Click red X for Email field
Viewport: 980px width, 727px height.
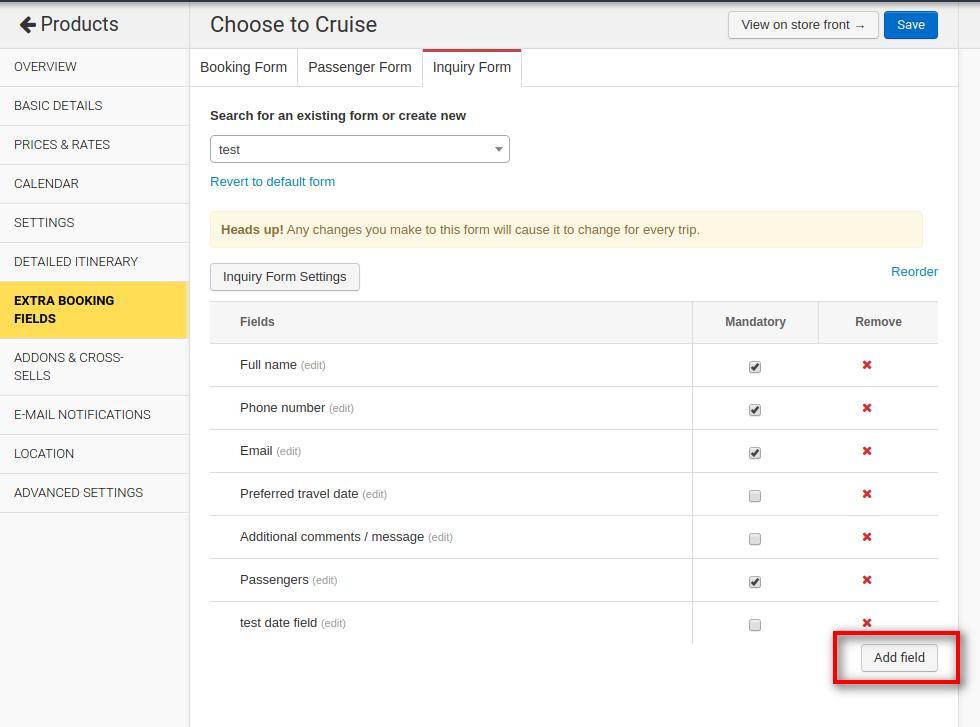[x=867, y=451]
